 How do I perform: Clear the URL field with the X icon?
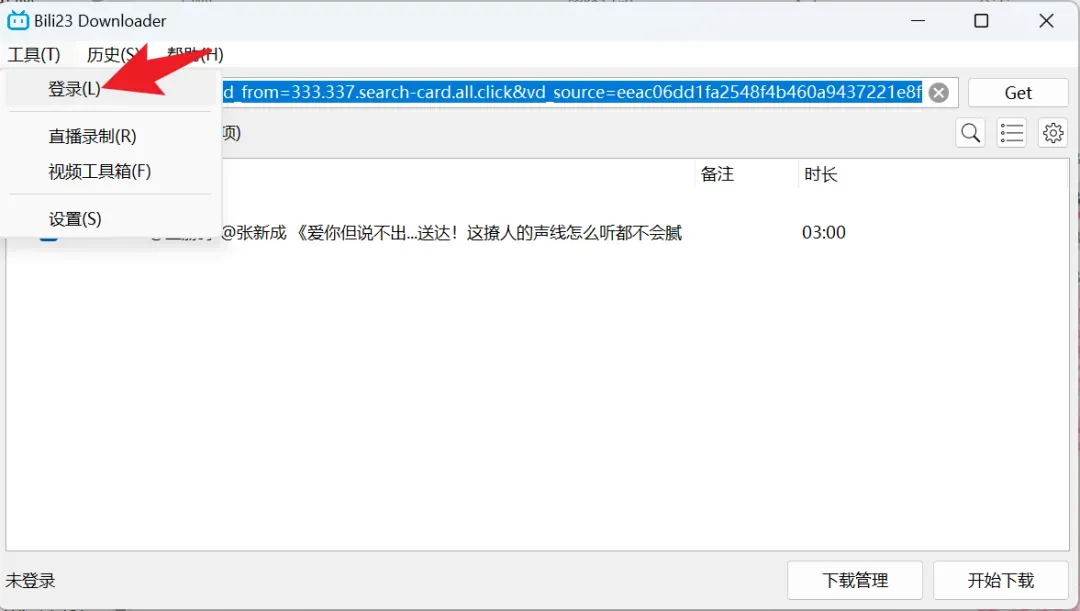(x=939, y=92)
